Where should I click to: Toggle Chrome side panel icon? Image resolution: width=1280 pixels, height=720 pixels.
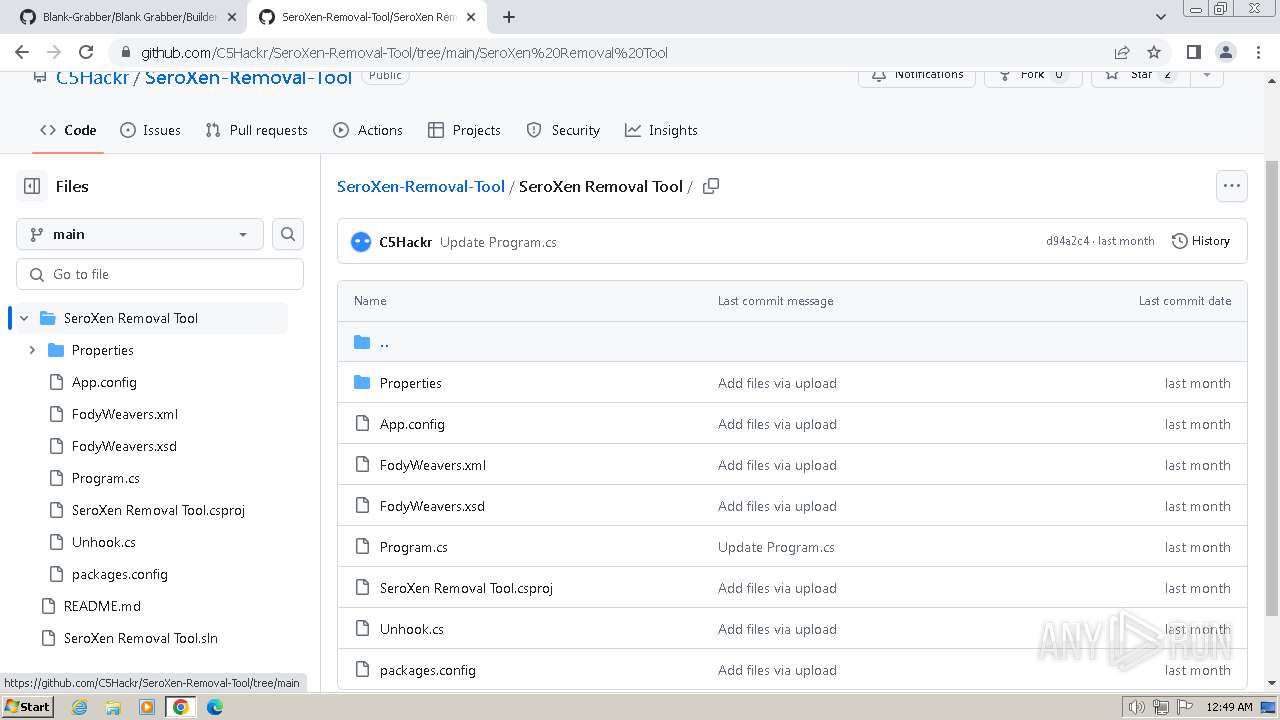coord(1193,52)
